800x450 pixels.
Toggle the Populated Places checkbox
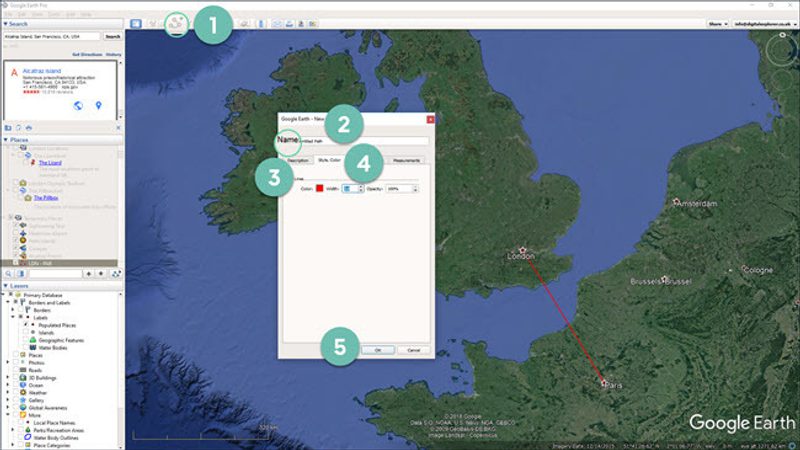click(26, 324)
